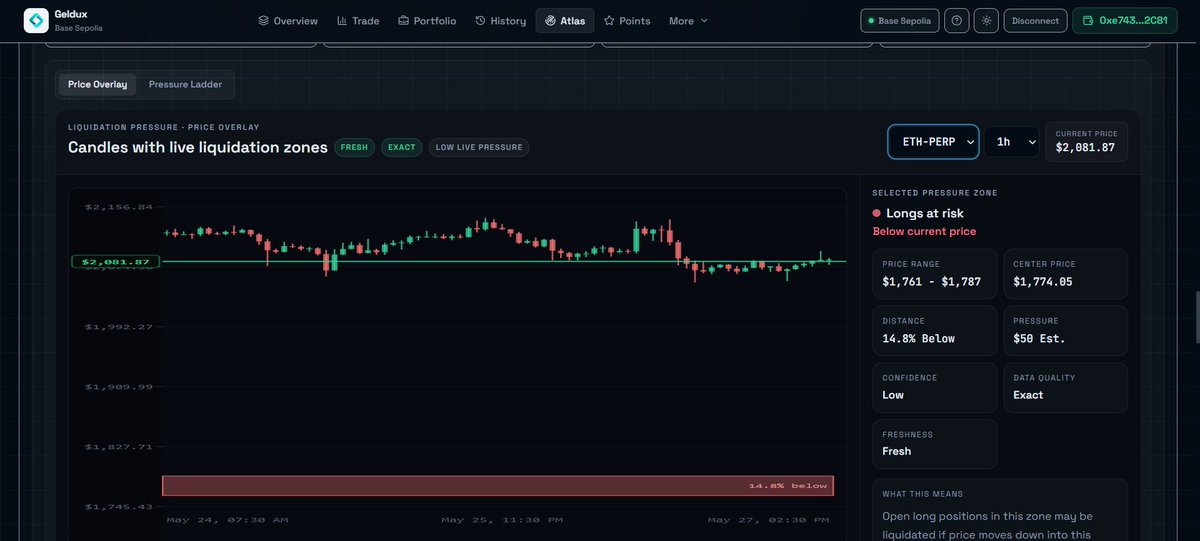This screenshot has width=1200, height=541.
Task: Click the May 24, 07:30 AM time label
Action: coord(227,520)
